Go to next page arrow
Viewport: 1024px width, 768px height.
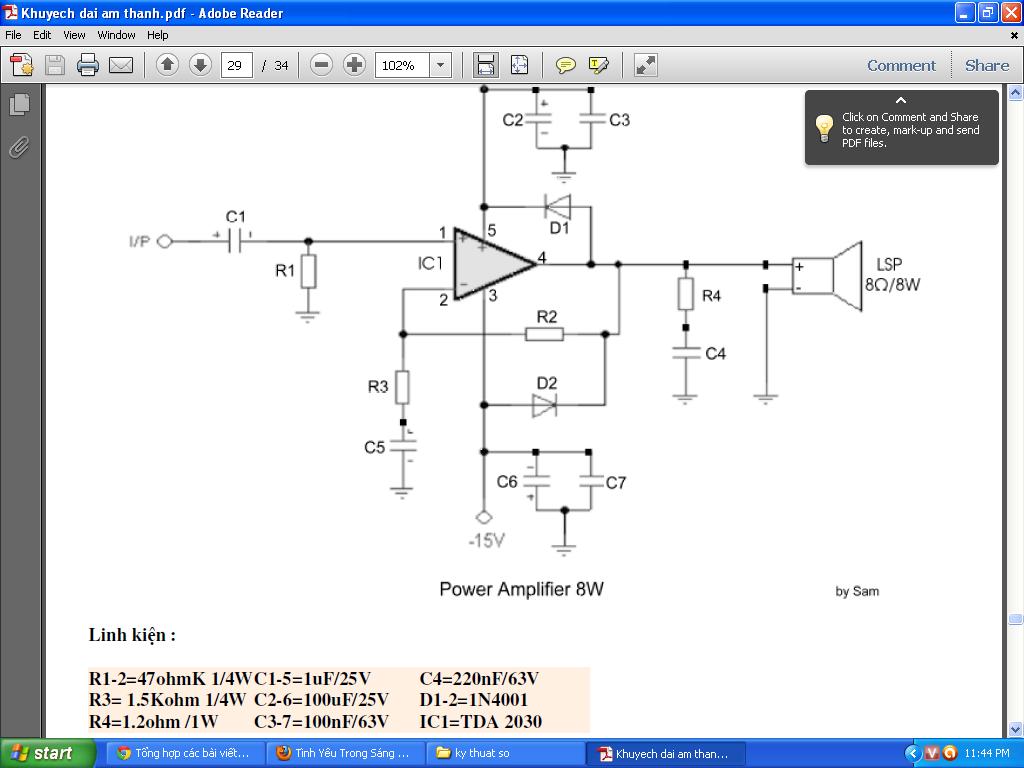point(200,65)
